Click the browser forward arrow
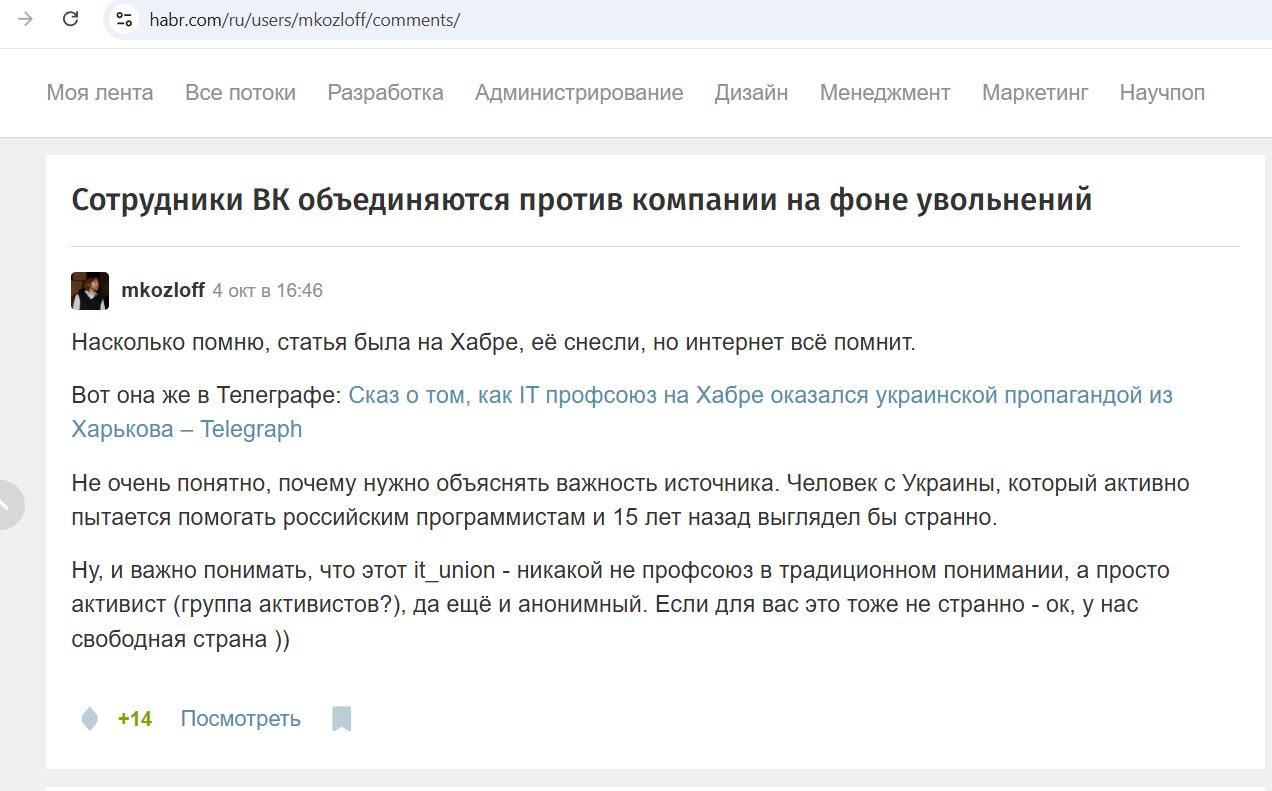This screenshot has width=1272, height=791. point(26,19)
